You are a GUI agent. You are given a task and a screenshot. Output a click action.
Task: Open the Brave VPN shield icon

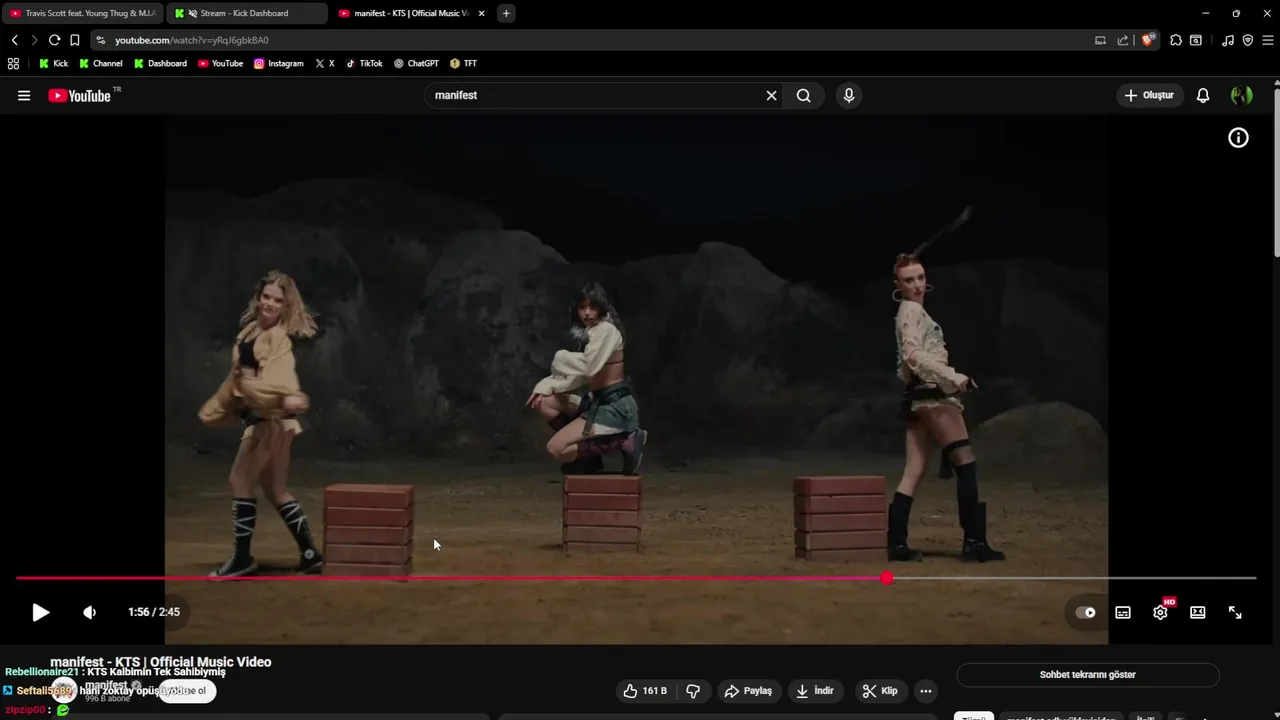[1248, 40]
